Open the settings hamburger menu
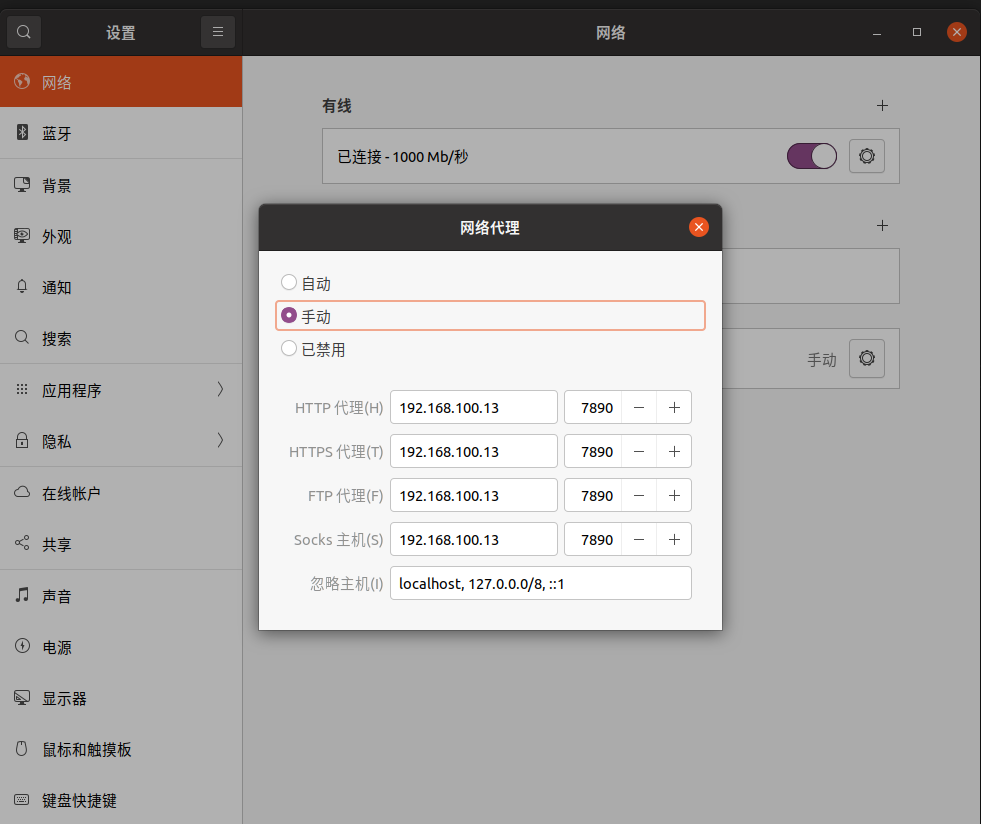Image resolution: width=981 pixels, height=824 pixels. [x=218, y=32]
